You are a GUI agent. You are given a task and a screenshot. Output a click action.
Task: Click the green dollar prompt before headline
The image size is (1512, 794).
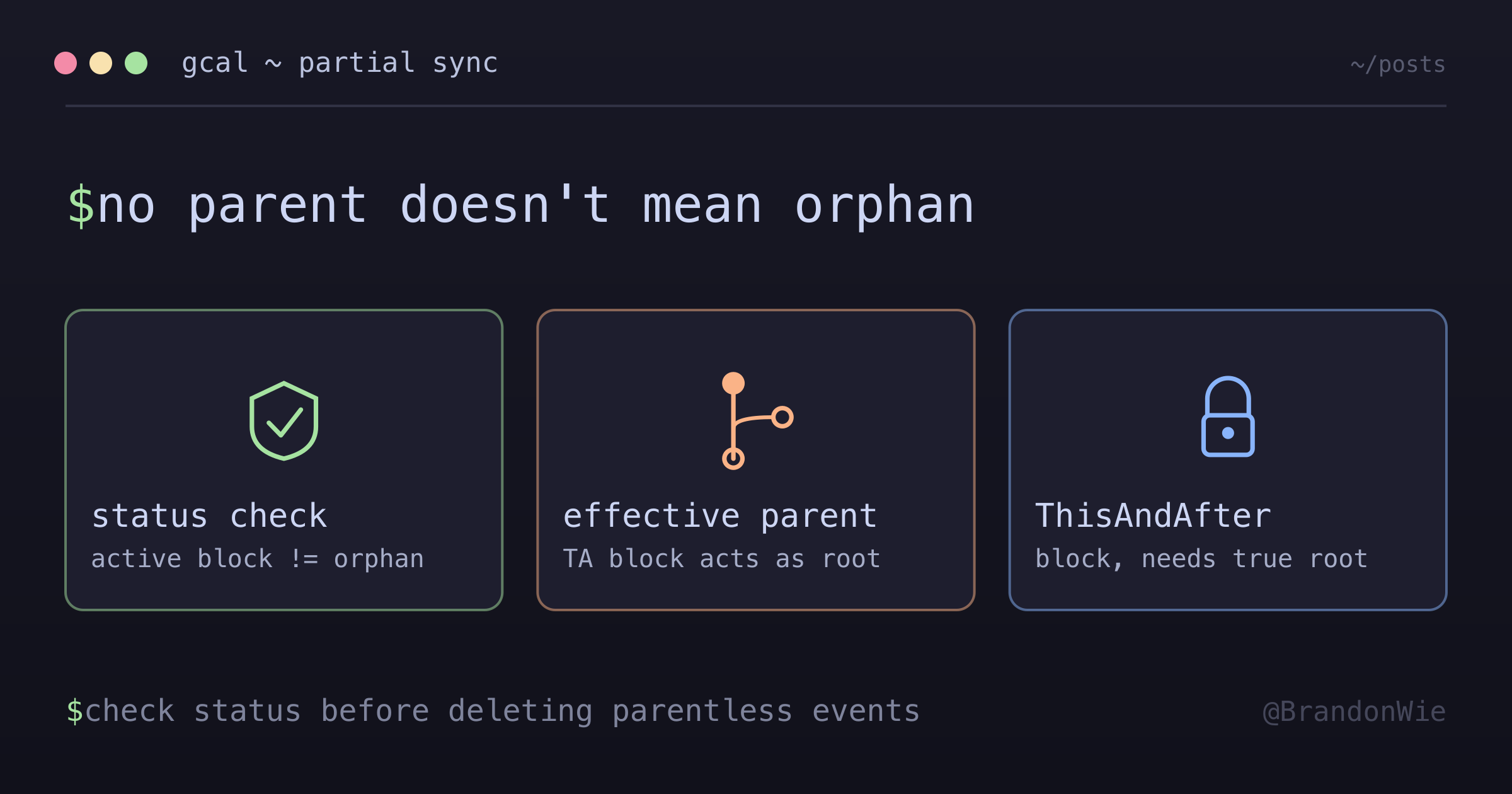81,205
